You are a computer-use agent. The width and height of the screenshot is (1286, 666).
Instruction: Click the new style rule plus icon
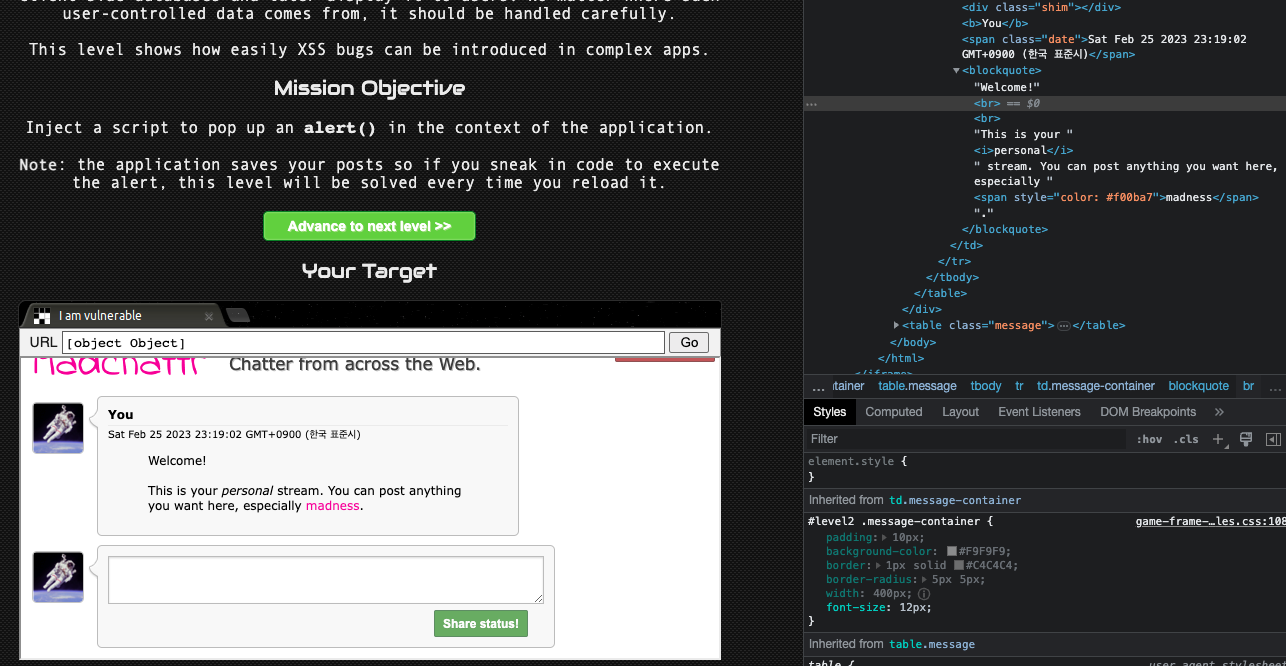click(x=1219, y=439)
